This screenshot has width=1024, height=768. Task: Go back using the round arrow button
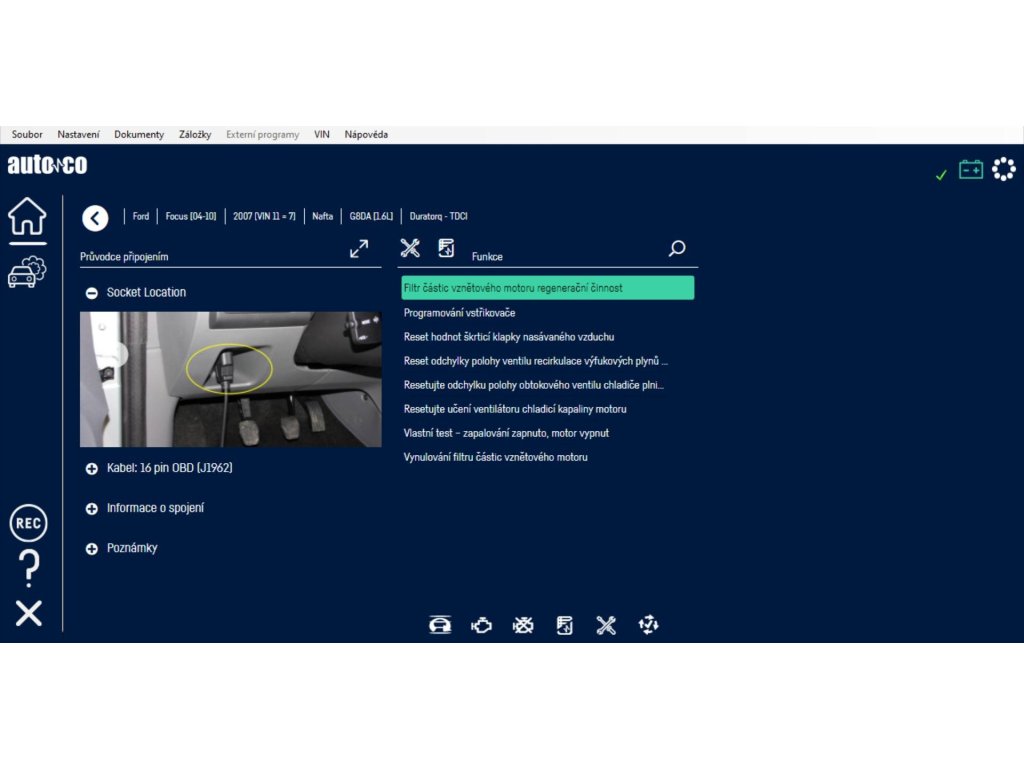pos(95,217)
